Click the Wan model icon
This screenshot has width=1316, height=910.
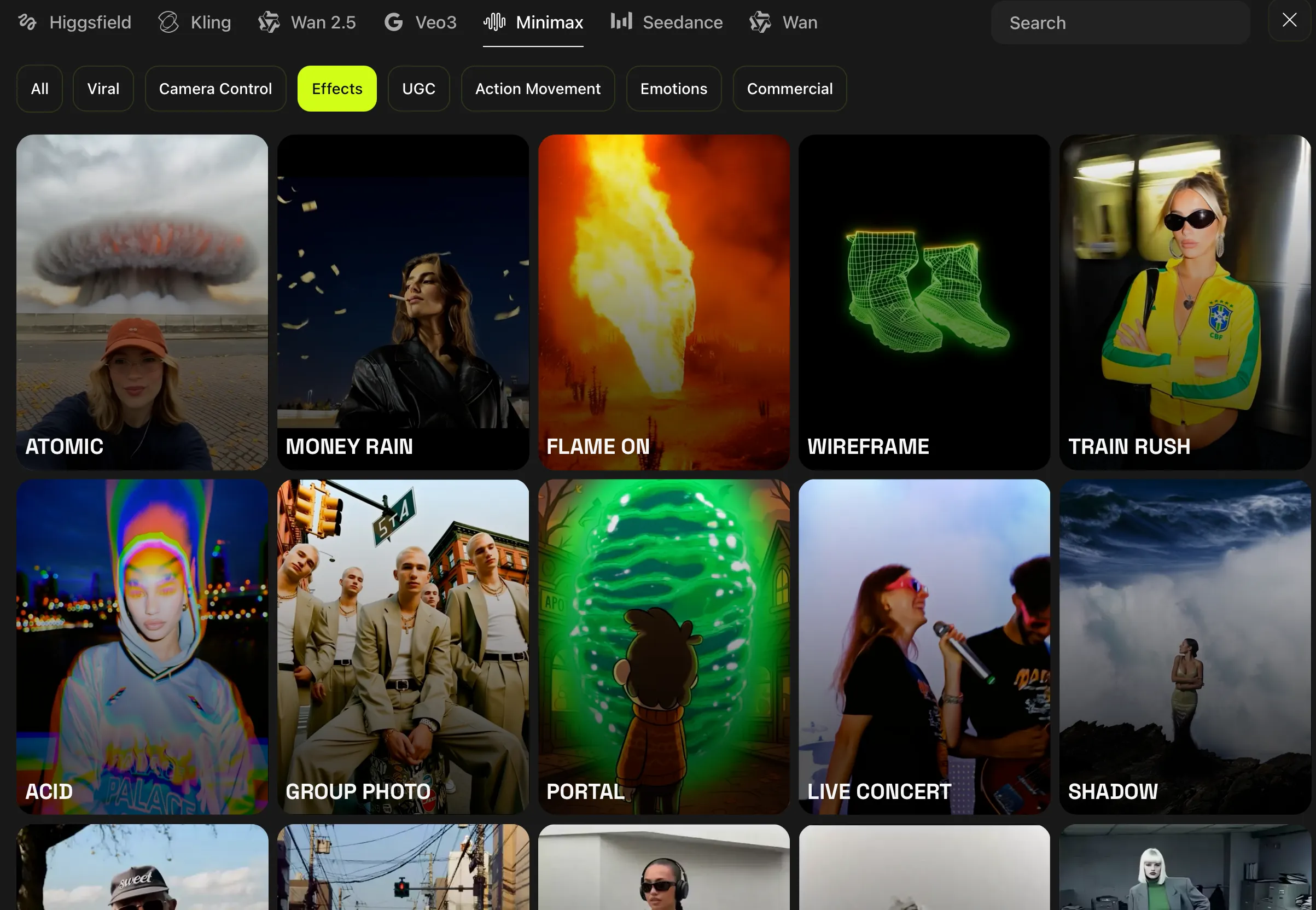tap(760, 22)
